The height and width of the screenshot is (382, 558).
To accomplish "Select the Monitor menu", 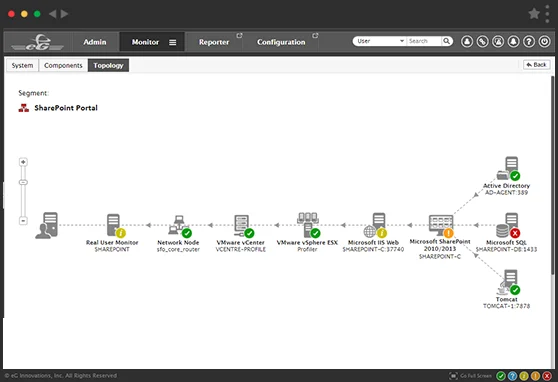I will click(x=145, y=42).
